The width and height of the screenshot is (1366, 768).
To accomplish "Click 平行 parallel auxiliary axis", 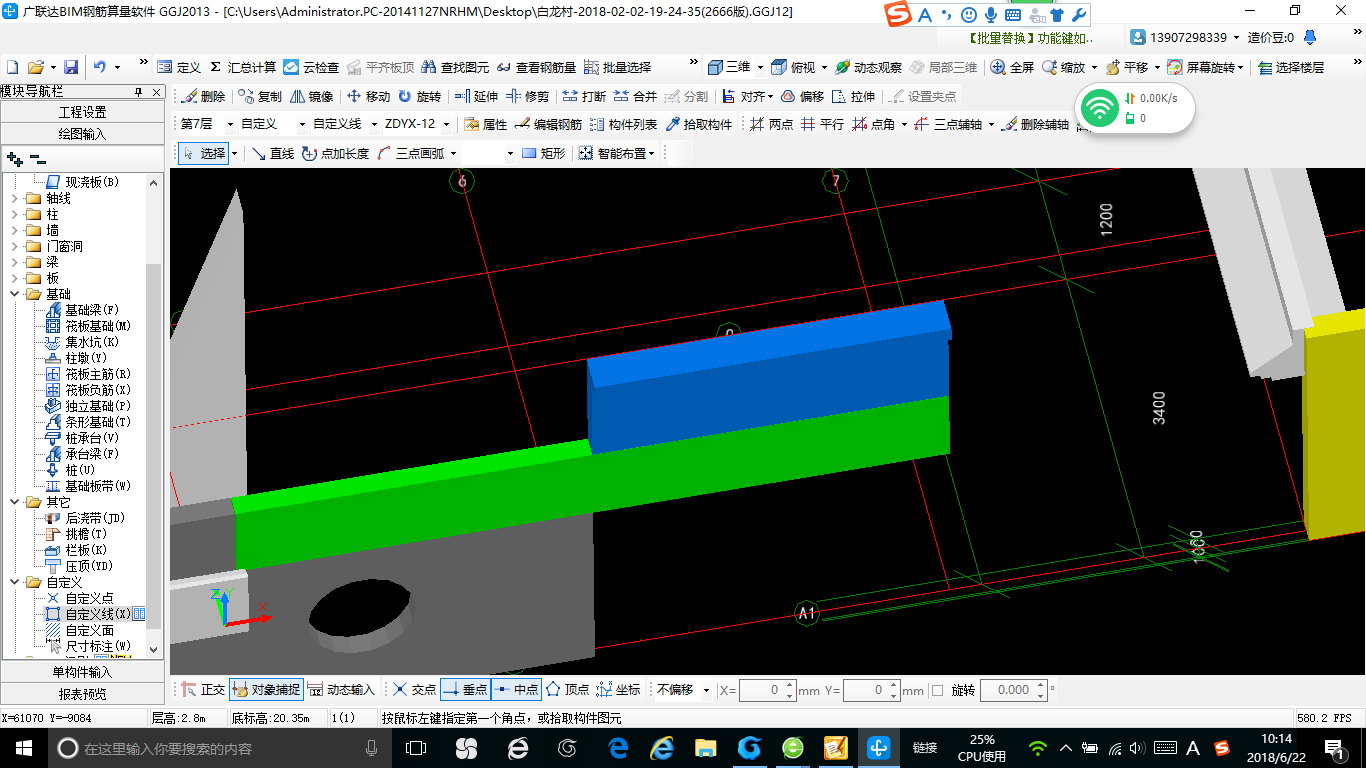I will click(x=822, y=125).
